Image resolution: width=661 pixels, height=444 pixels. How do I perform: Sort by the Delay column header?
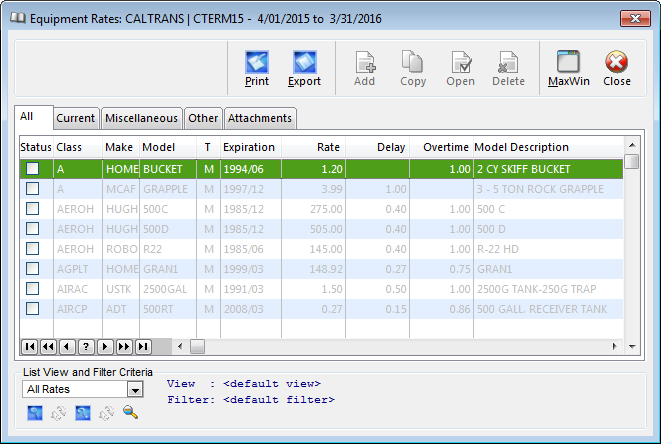(377, 147)
